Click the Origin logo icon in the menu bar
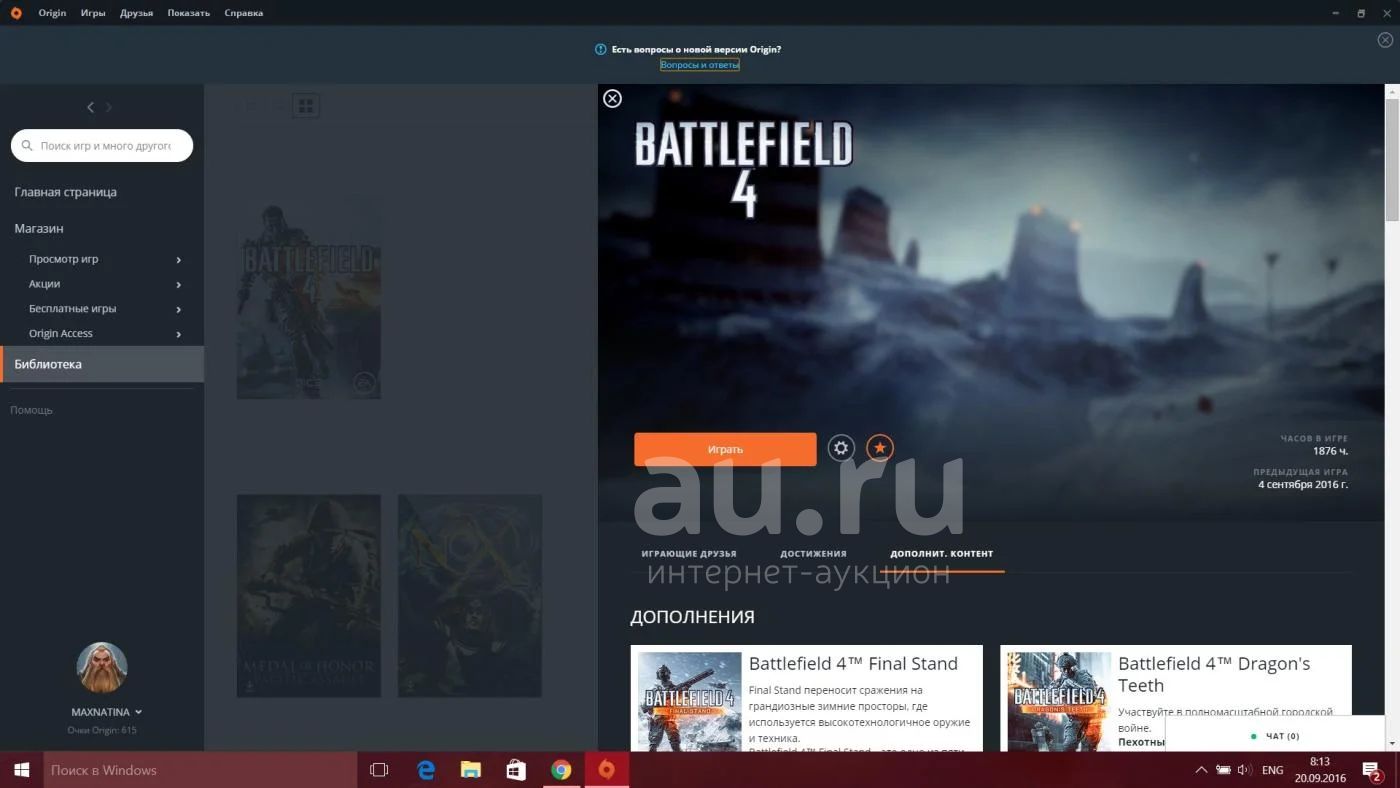Screen dimensions: 1400x788 [16, 13]
